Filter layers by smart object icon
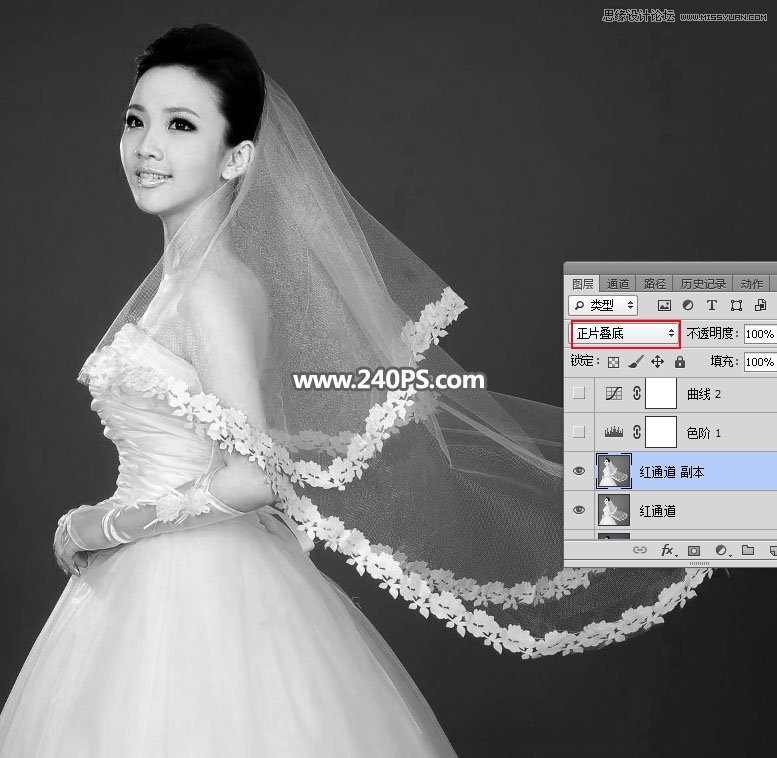The image size is (777, 758). 760,305
